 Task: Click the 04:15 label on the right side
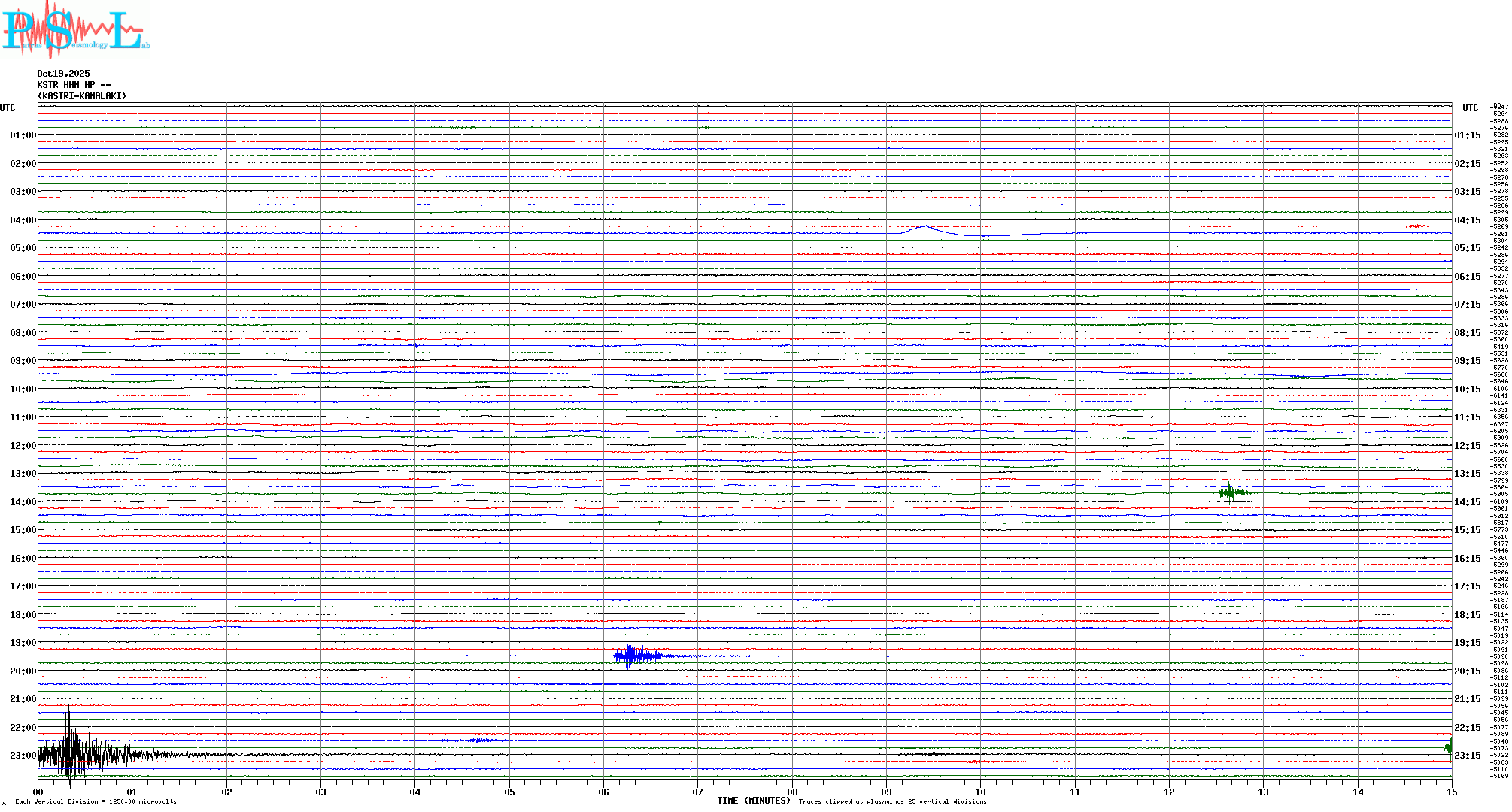pos(1467,220)
